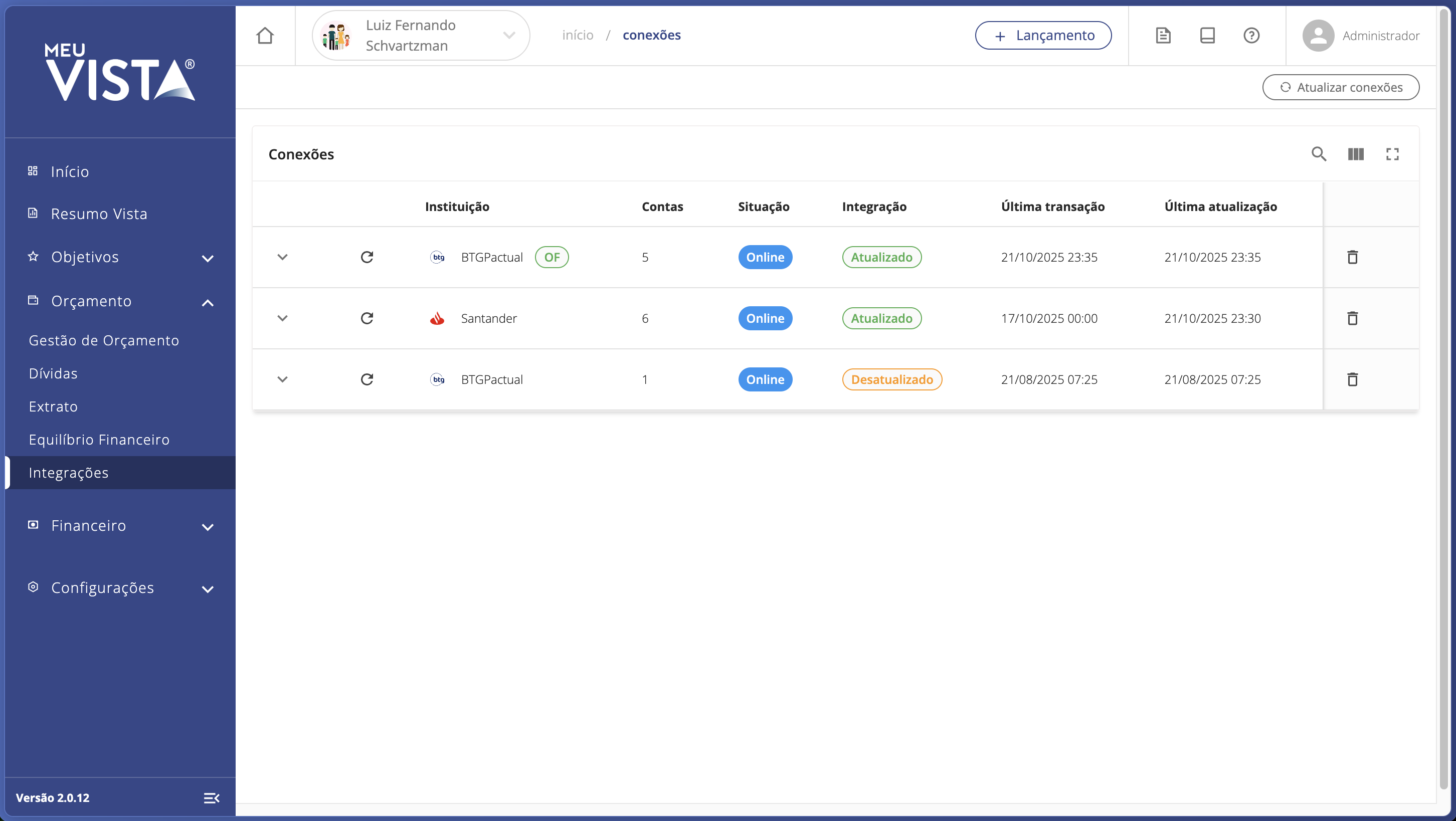Collapse sidebar using bottom menu icon
This screenshot has width=1456, height=821.
[x=212, y=797]
